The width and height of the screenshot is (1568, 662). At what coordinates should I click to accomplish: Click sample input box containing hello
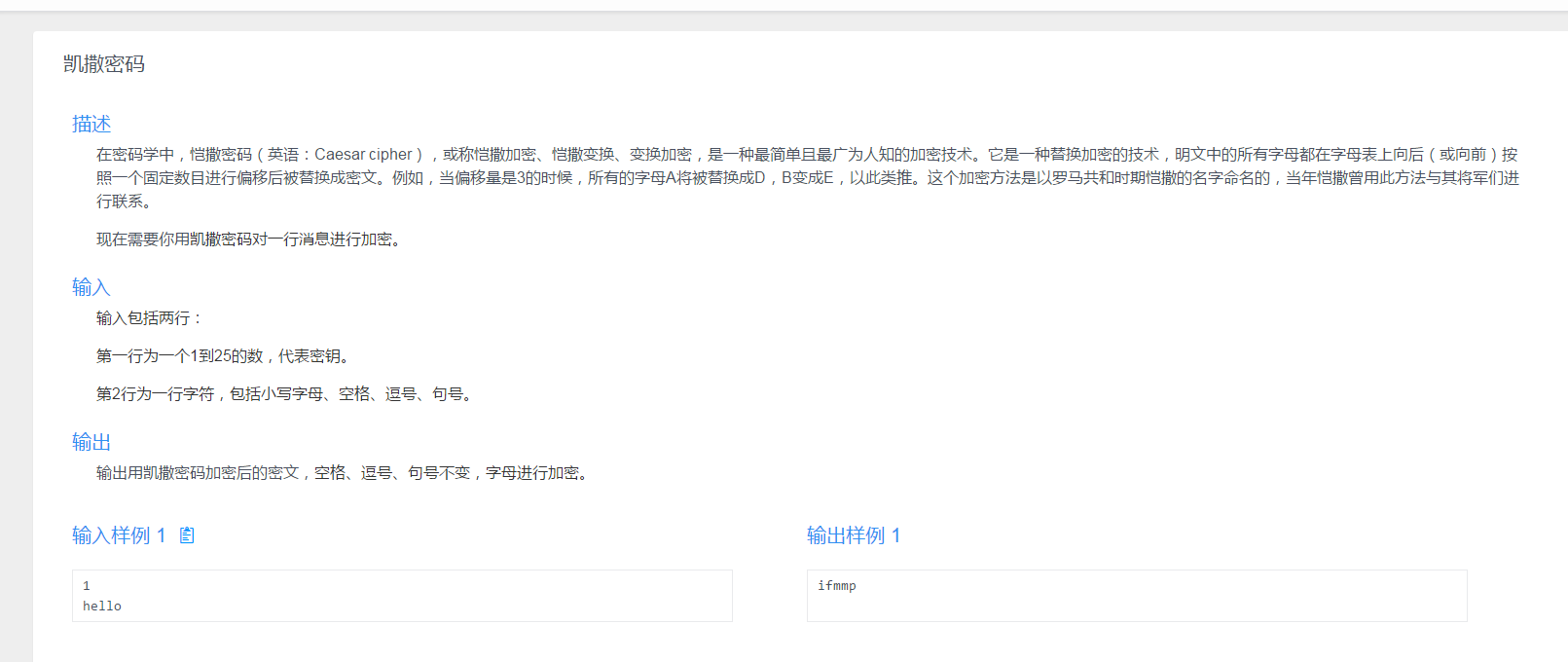coord(402,596)
